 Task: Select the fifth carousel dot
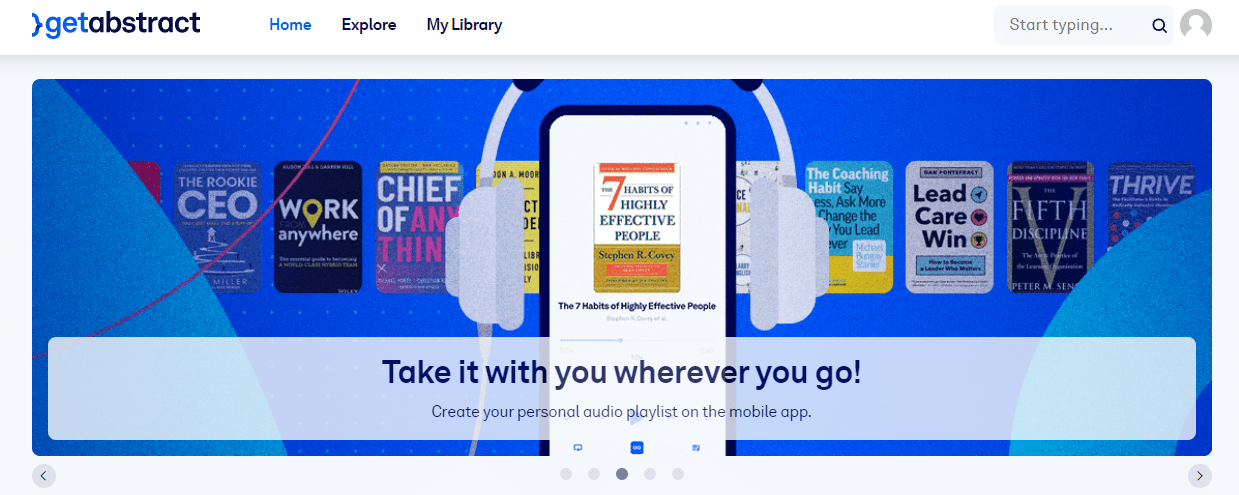678,474
